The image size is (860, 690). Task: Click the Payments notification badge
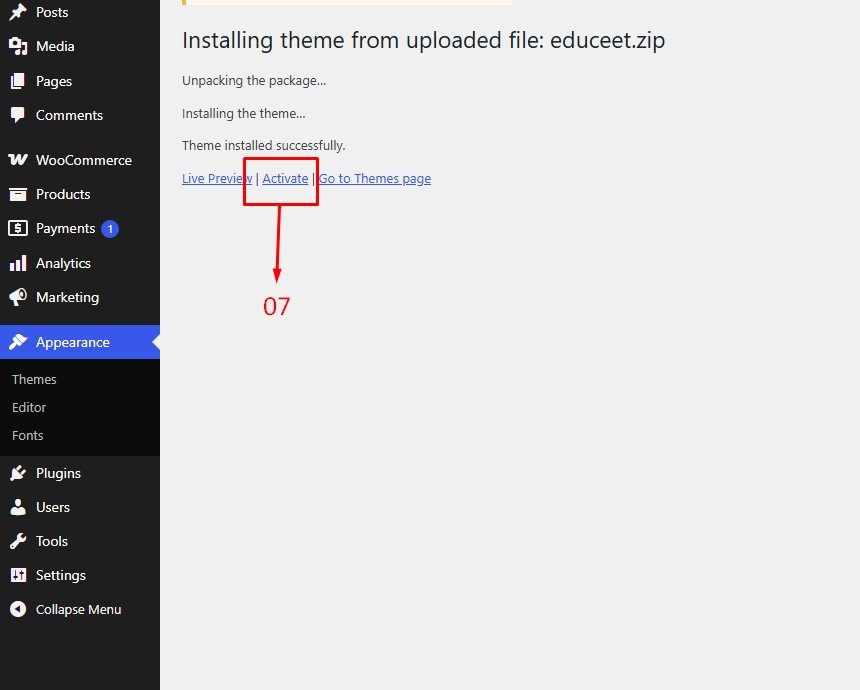(110, 229)
